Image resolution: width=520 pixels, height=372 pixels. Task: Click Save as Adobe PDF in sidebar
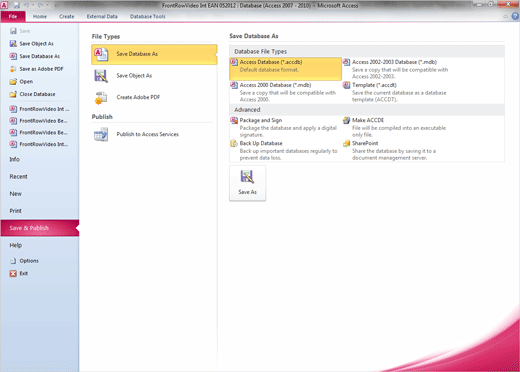click(x=41, y=69)
